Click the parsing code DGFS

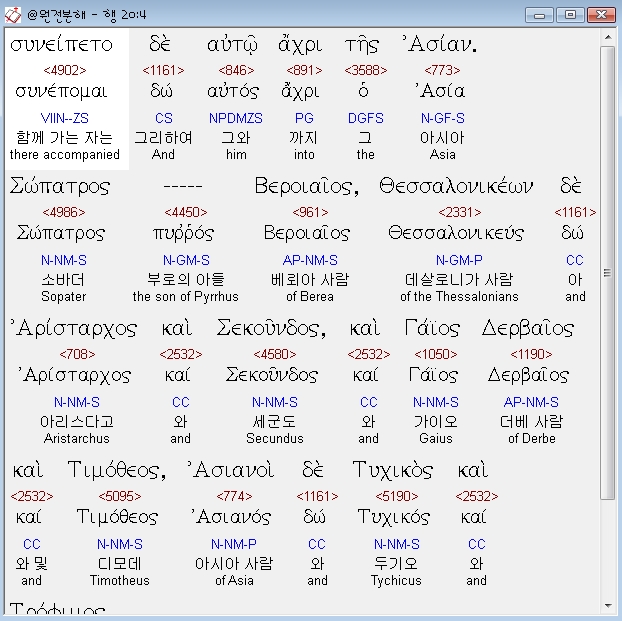(366, 118)
